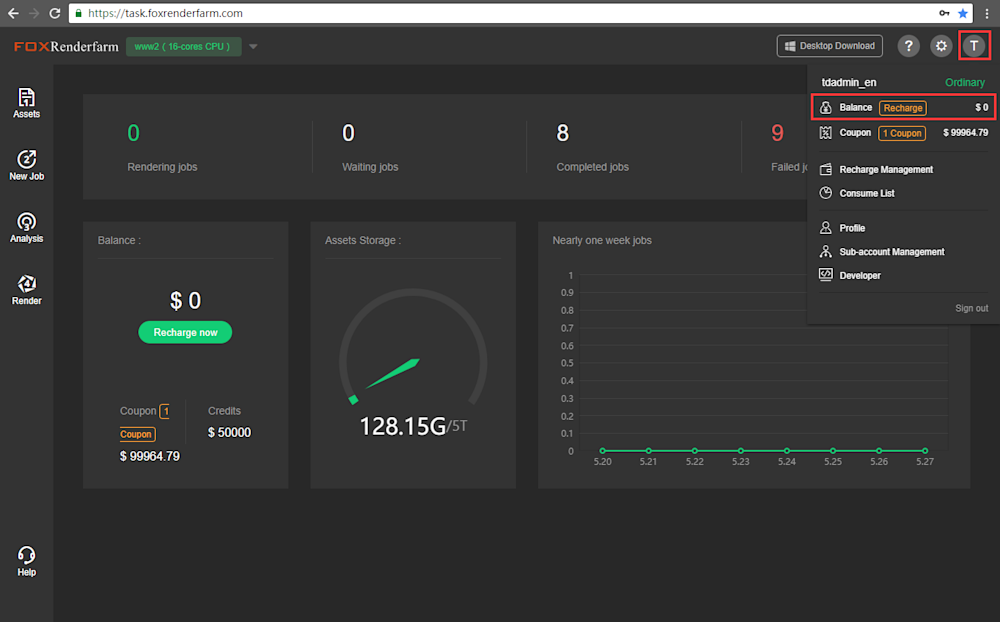Screen dimensions: 1000x622
Task: Click the Recharge Management wallet icon
Action: click(x=825, y=169)
